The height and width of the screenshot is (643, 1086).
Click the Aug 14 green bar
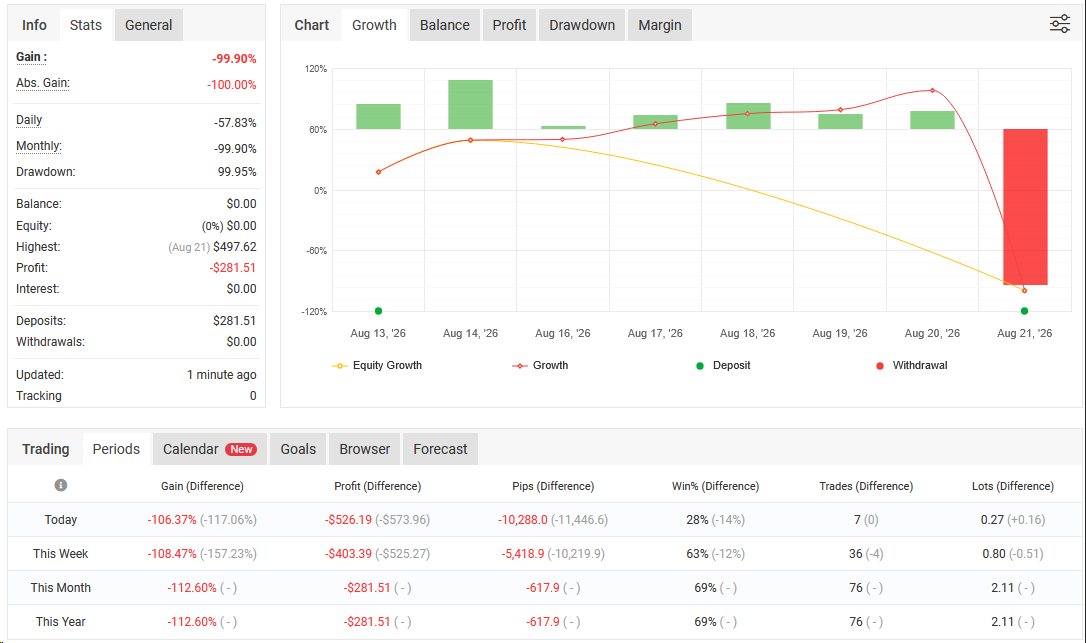point(470,105)
